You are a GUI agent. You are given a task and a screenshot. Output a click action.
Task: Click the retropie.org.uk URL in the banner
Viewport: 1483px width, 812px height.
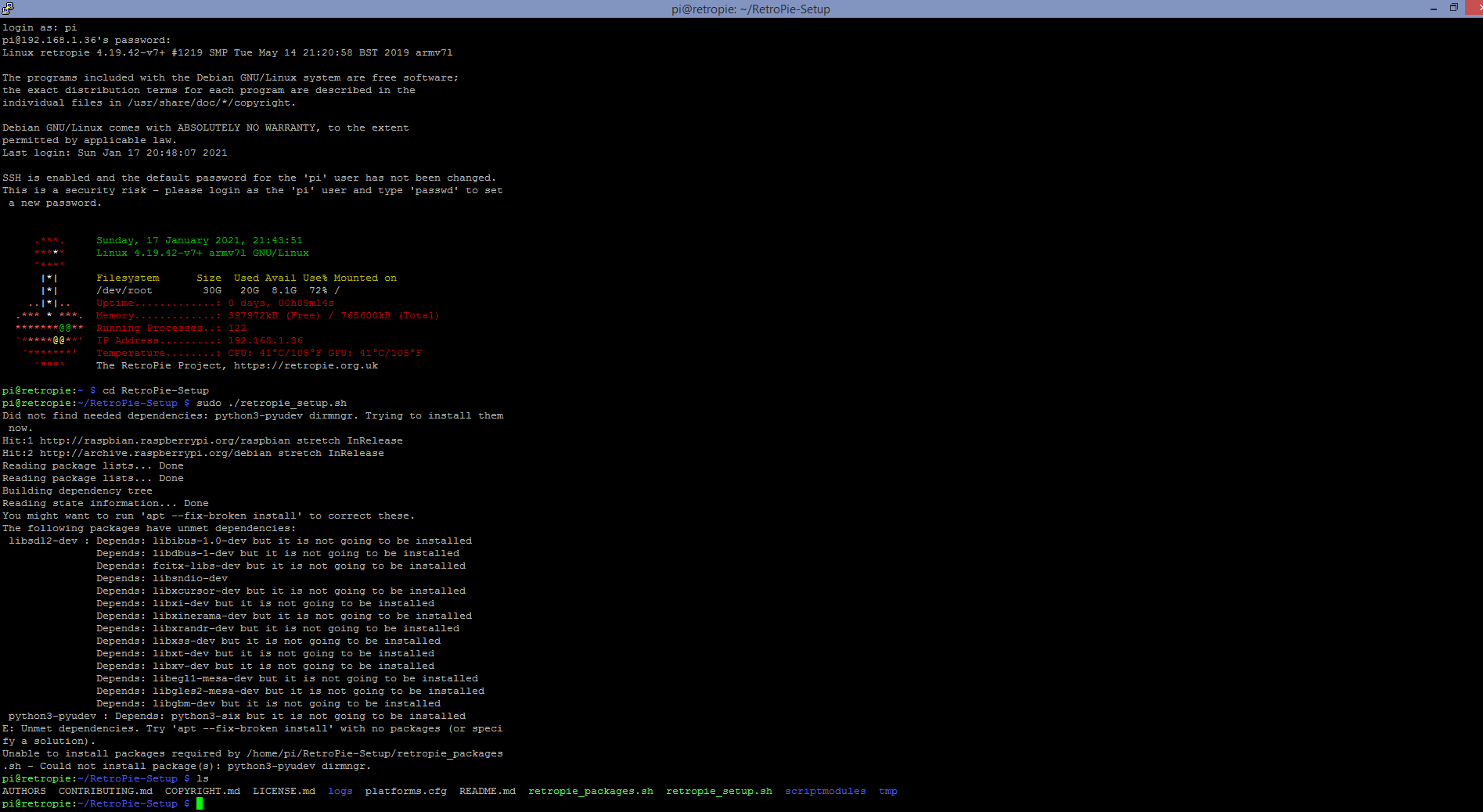coord(305,365)
